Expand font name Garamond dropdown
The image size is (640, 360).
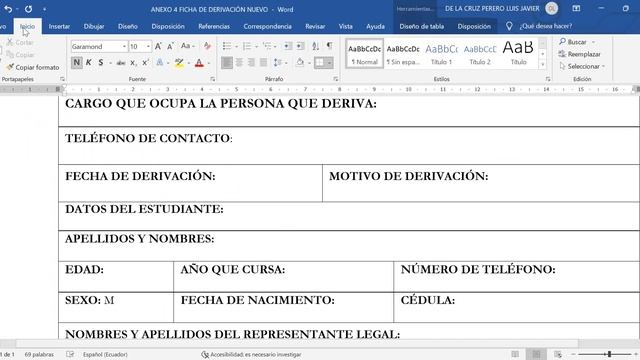tap(124, 47)
